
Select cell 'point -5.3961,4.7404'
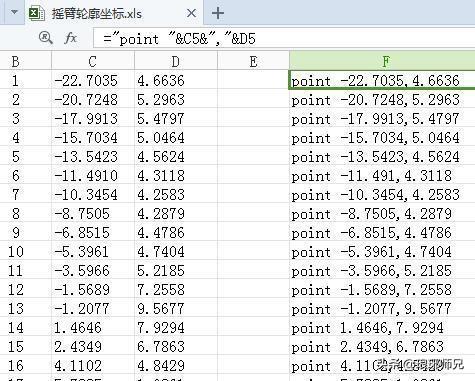tap(382, 251)
